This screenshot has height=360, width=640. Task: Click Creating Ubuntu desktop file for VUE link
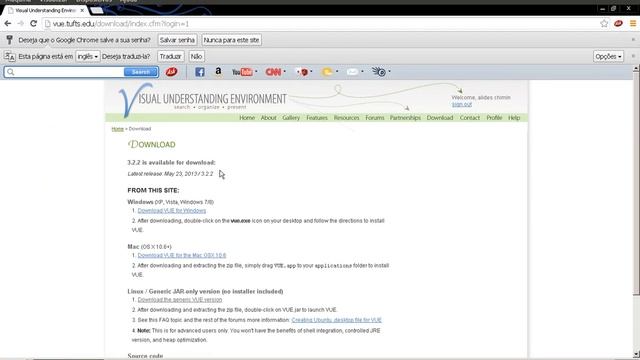(x=337, y=320)
